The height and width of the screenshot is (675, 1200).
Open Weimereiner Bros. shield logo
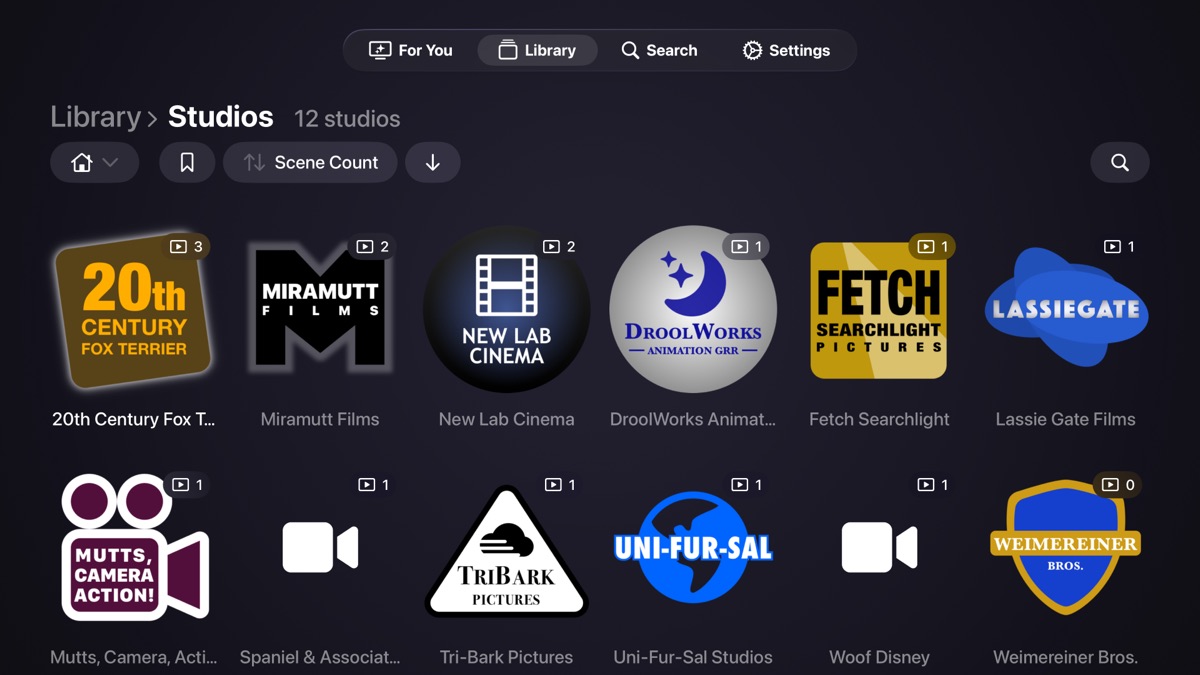coord(1066,547)
